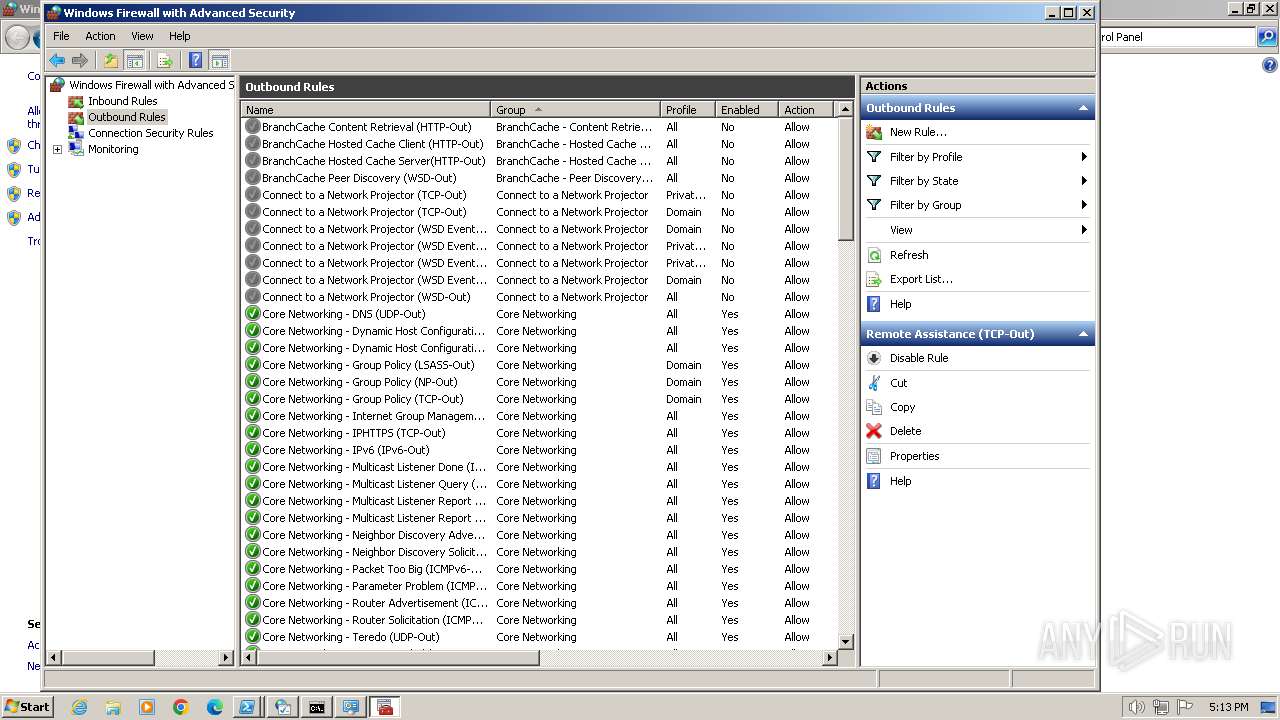The image size is (1280, 720).
Task: Open the File menu
Action: tap(61, 36)
